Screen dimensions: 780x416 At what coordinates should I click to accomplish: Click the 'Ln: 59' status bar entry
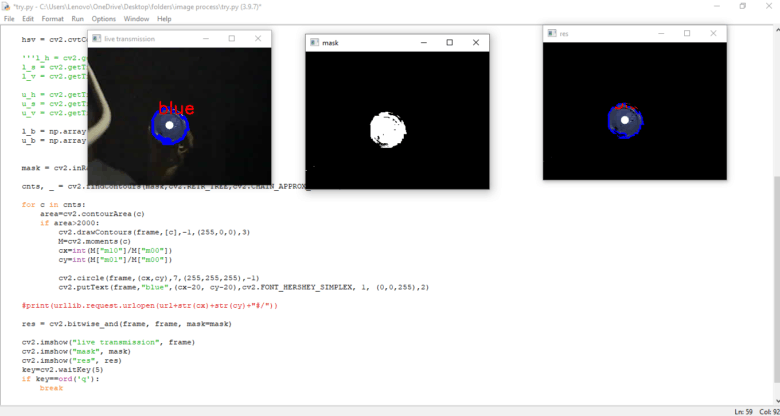743,412
